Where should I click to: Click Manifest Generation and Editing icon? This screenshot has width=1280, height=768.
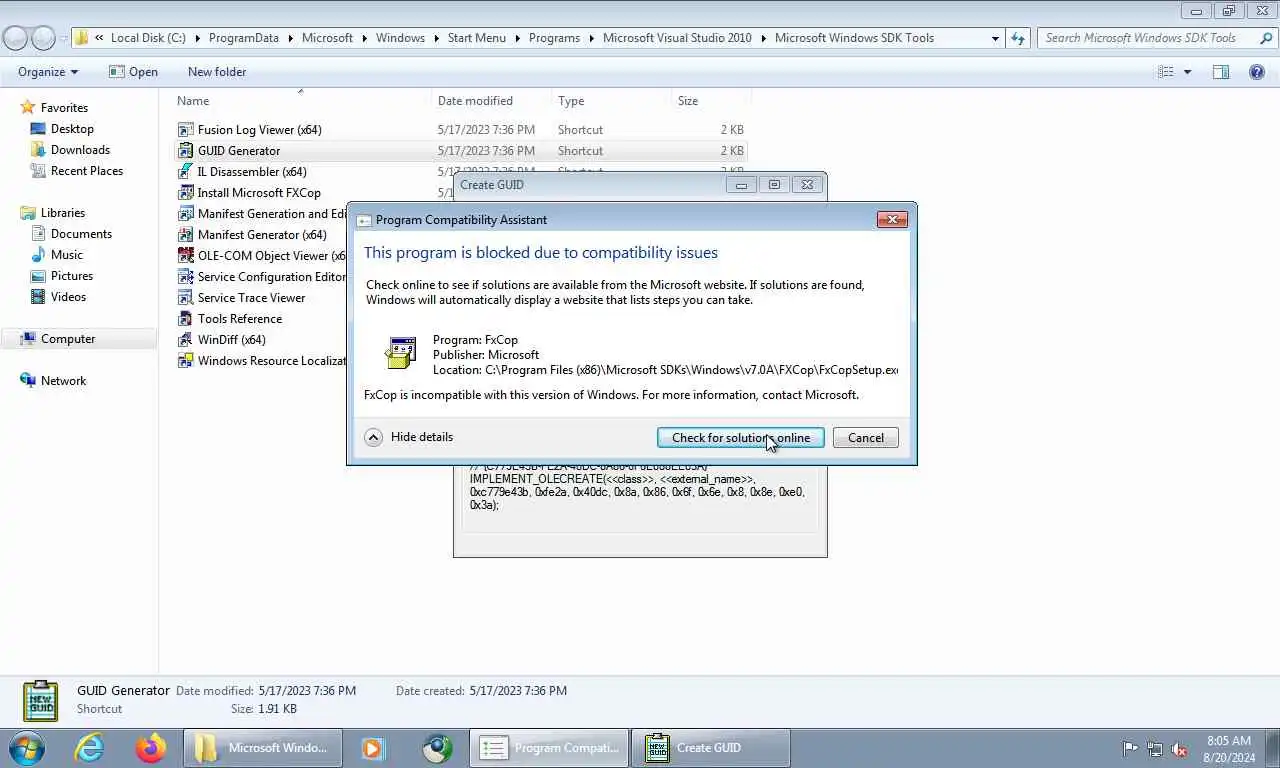185,214
